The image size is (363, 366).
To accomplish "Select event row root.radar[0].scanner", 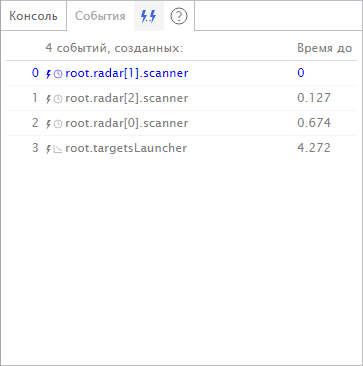I will click(181, 123).
